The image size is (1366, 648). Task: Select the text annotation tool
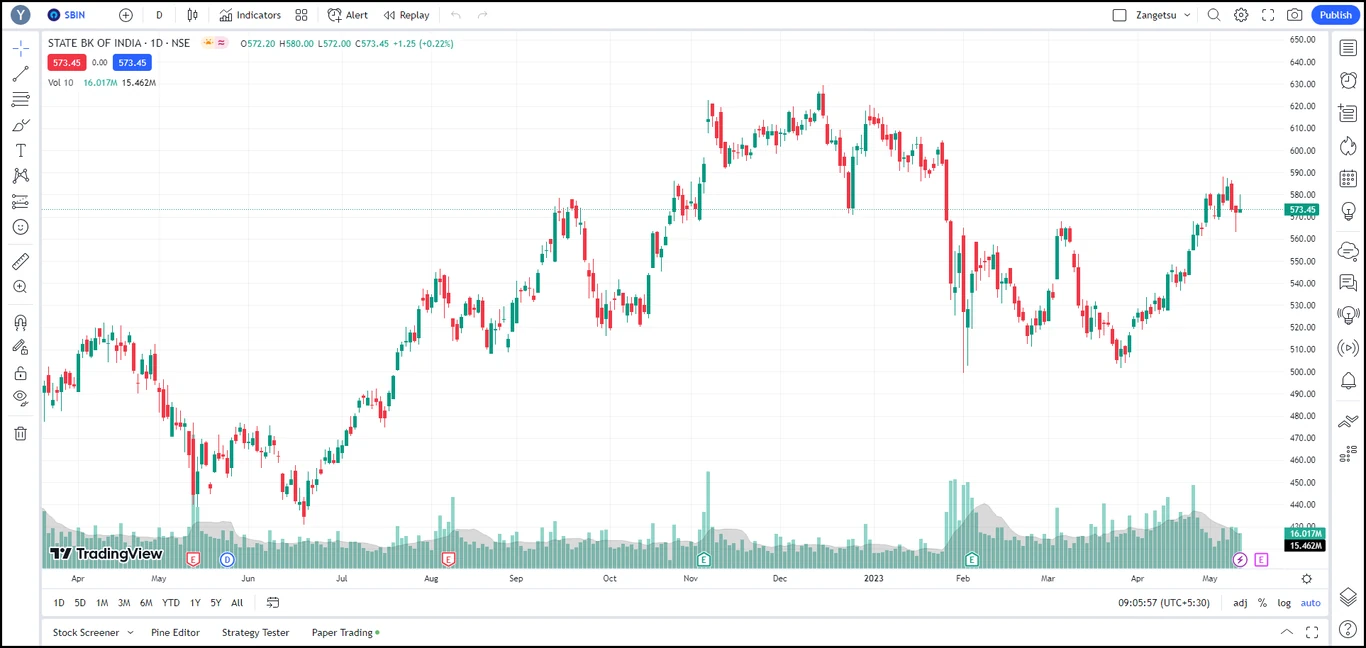coord(20,150)
